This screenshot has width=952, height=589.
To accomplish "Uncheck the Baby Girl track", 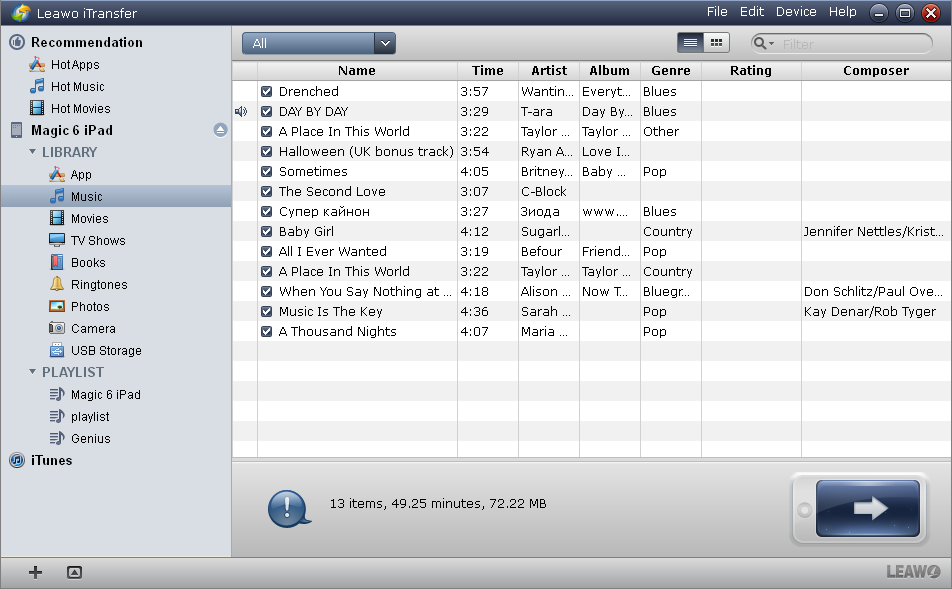I will tap(266, 231).
